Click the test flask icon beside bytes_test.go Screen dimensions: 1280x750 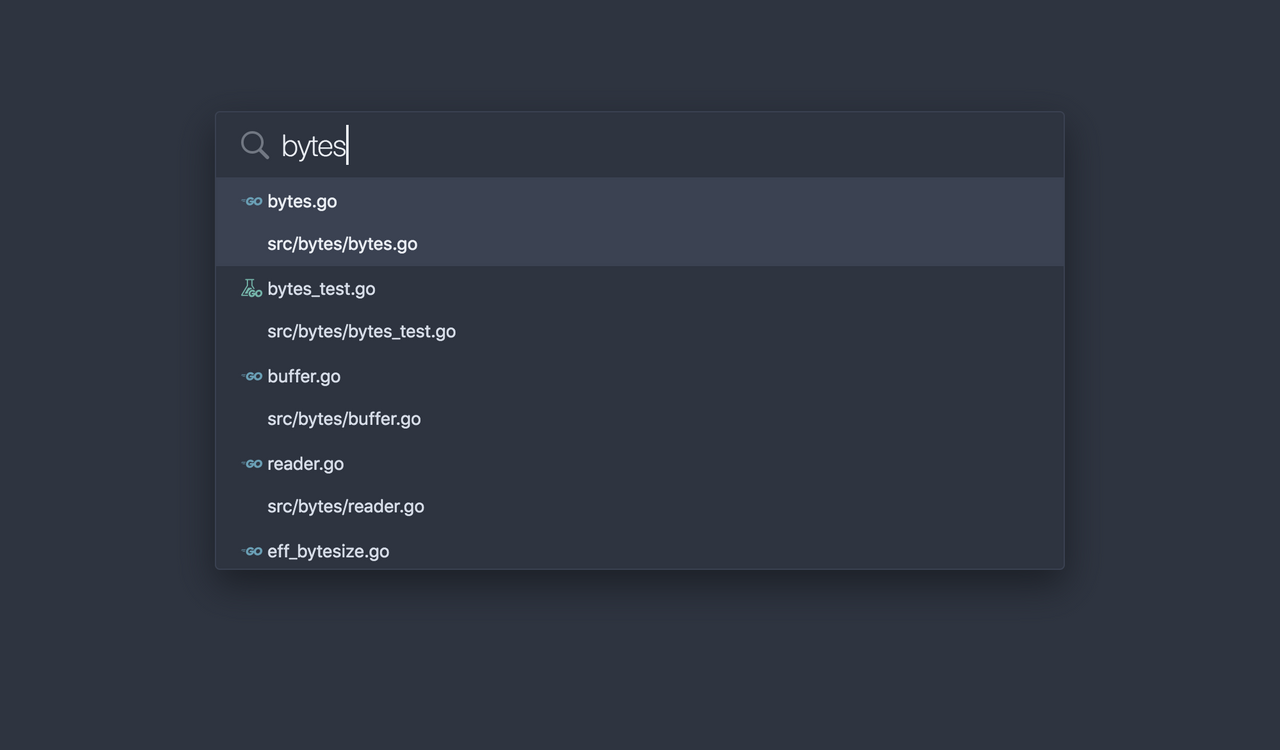coord(251,289)
